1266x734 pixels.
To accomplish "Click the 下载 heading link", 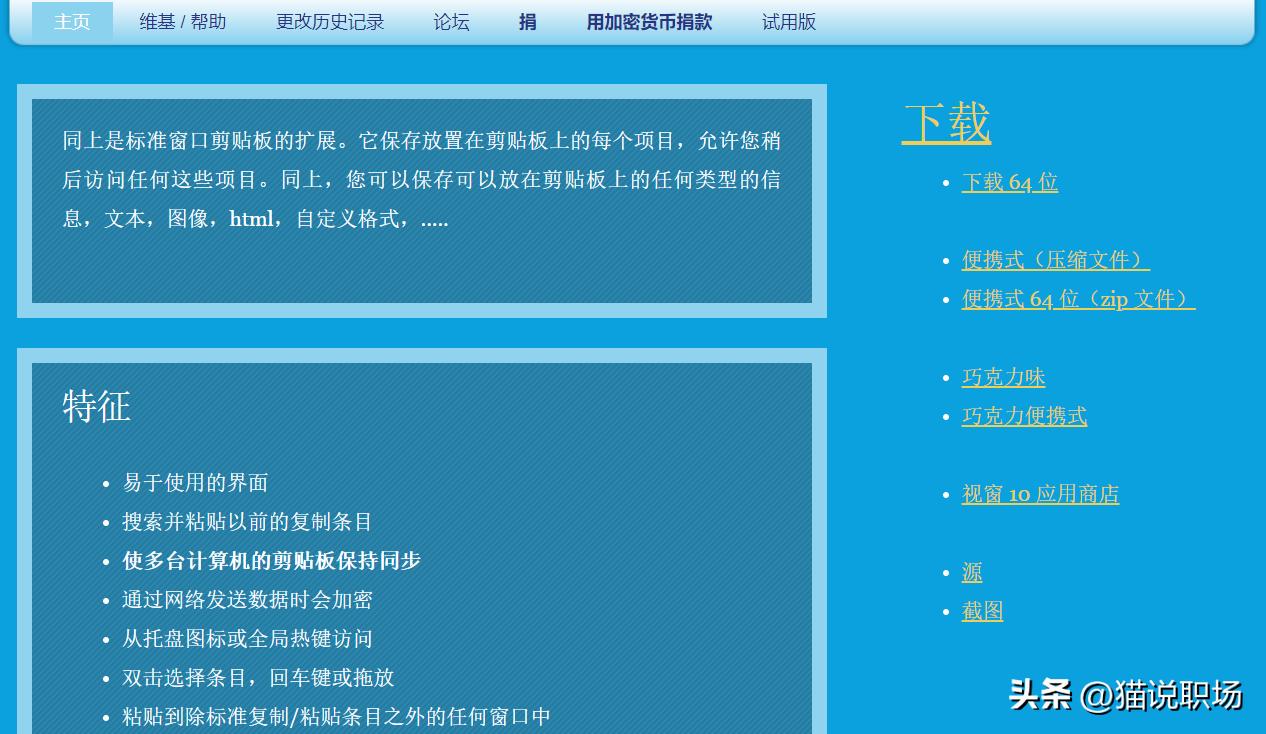I will coord(946,123).
